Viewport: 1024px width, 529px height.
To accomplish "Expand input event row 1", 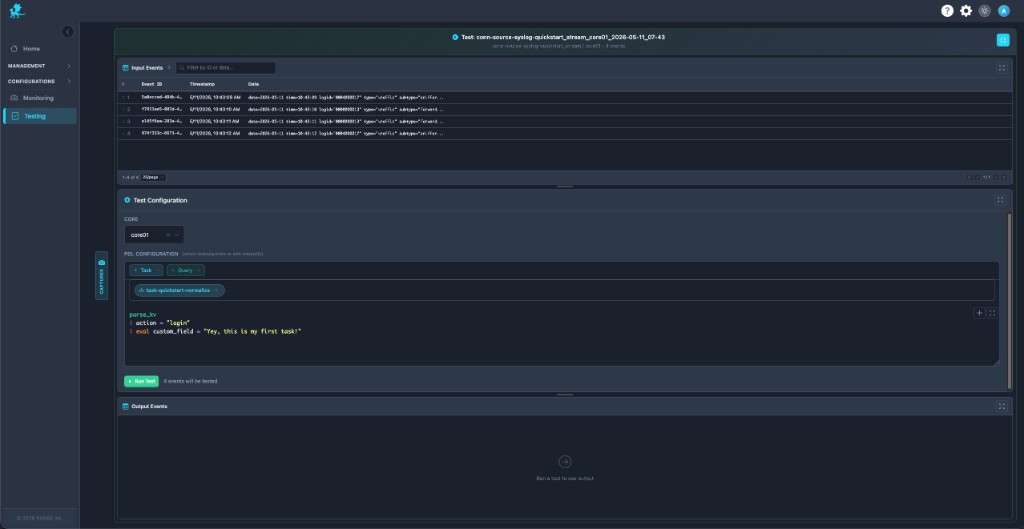I will click(x=123, y=97).
